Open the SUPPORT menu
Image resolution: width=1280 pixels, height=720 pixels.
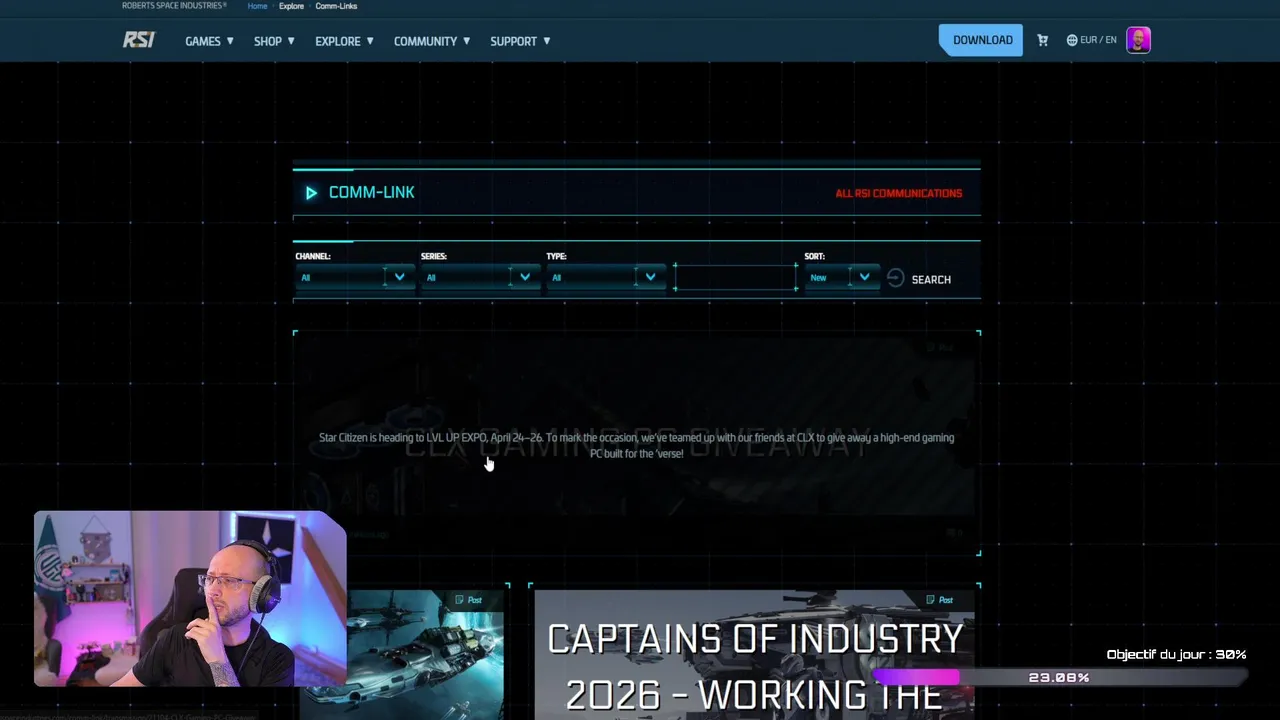tap(520, 41)
